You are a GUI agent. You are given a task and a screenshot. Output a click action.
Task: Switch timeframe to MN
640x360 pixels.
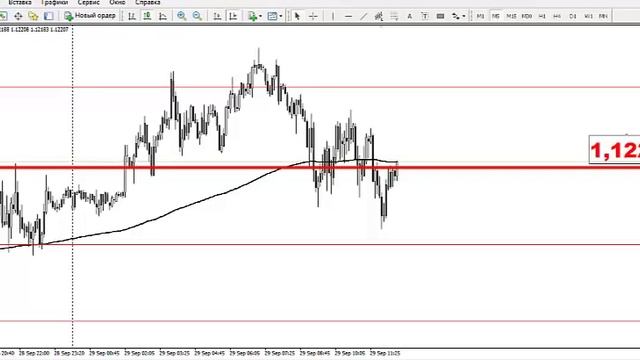pyautogui.click(x=603, y=16)
